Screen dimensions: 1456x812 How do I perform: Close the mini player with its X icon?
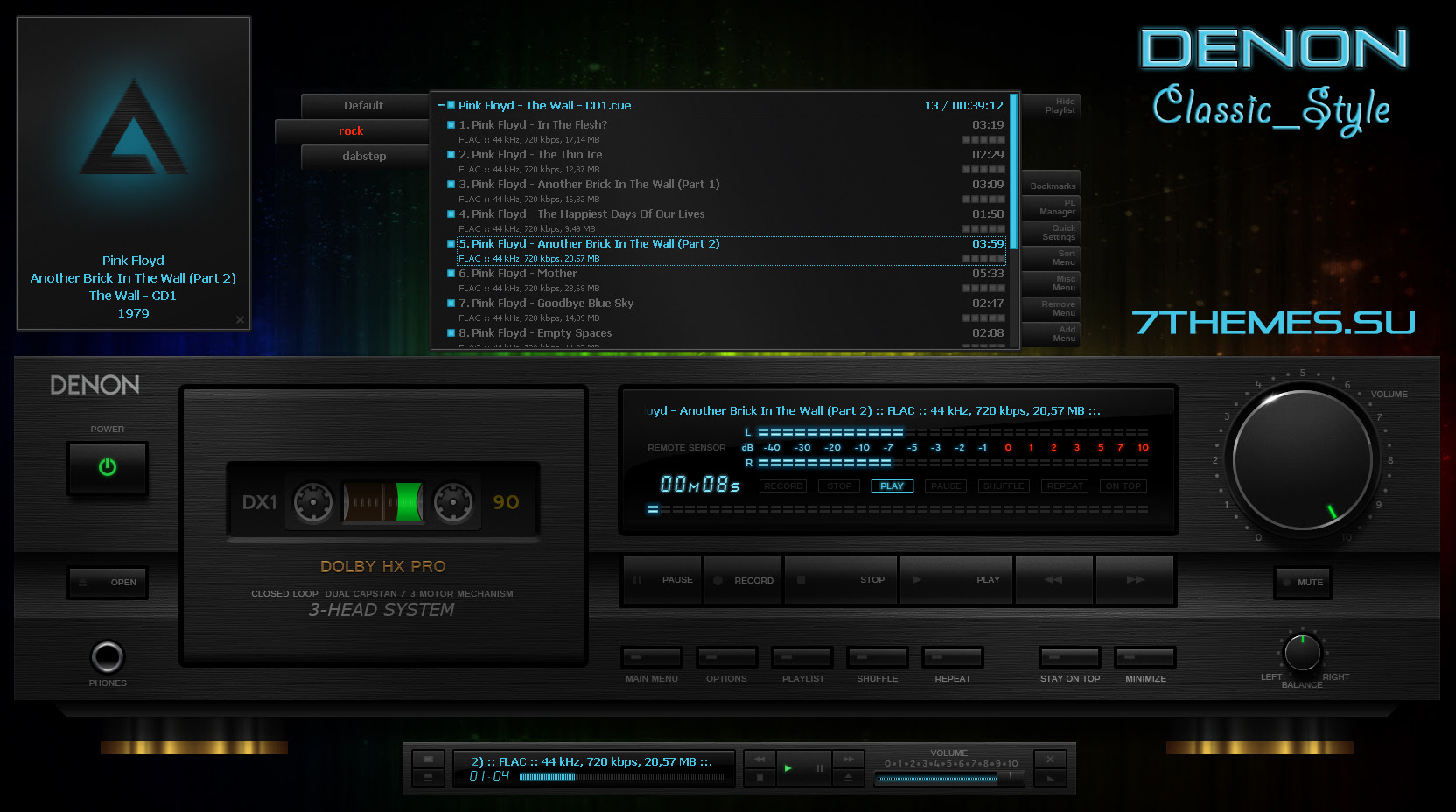1051,759
